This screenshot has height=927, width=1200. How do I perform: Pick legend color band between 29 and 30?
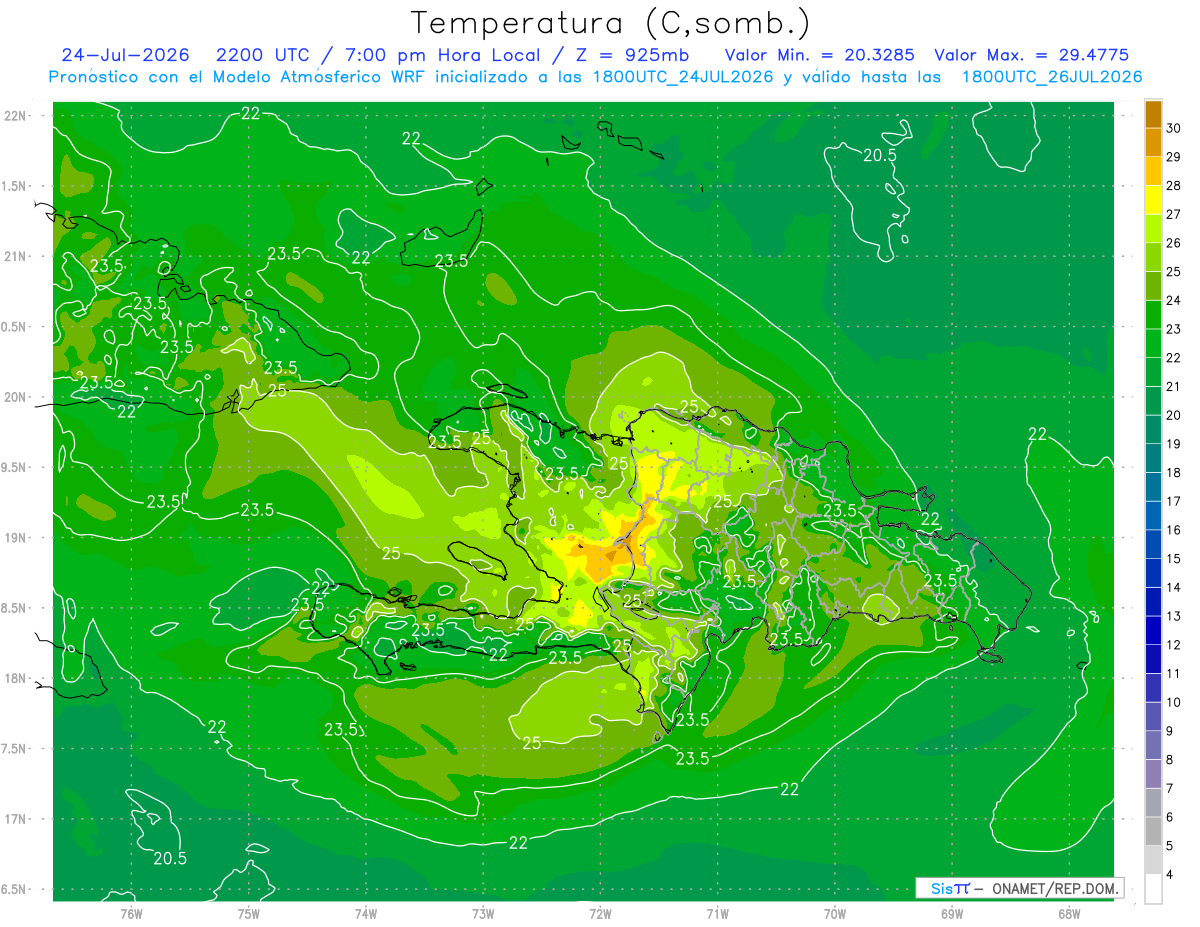1153,142
